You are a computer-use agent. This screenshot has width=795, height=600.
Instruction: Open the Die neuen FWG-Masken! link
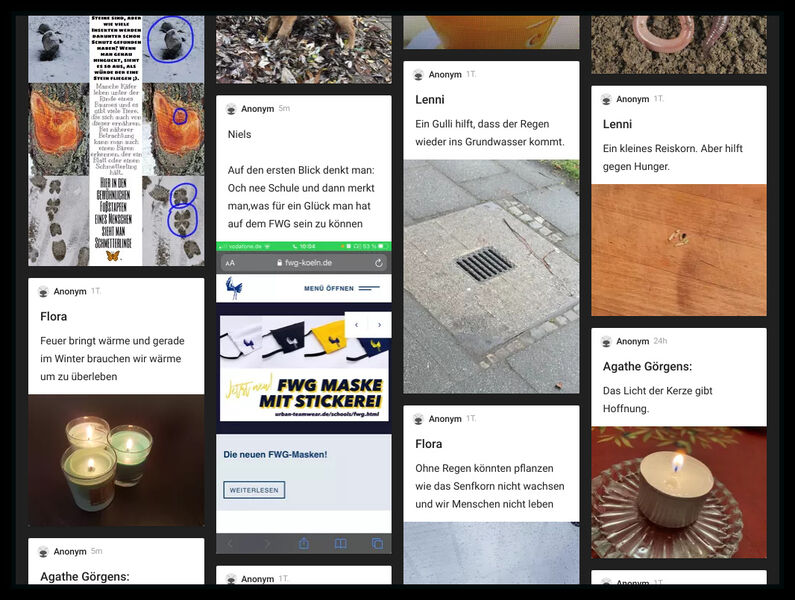pyautogui.click(x=275, y=454)
